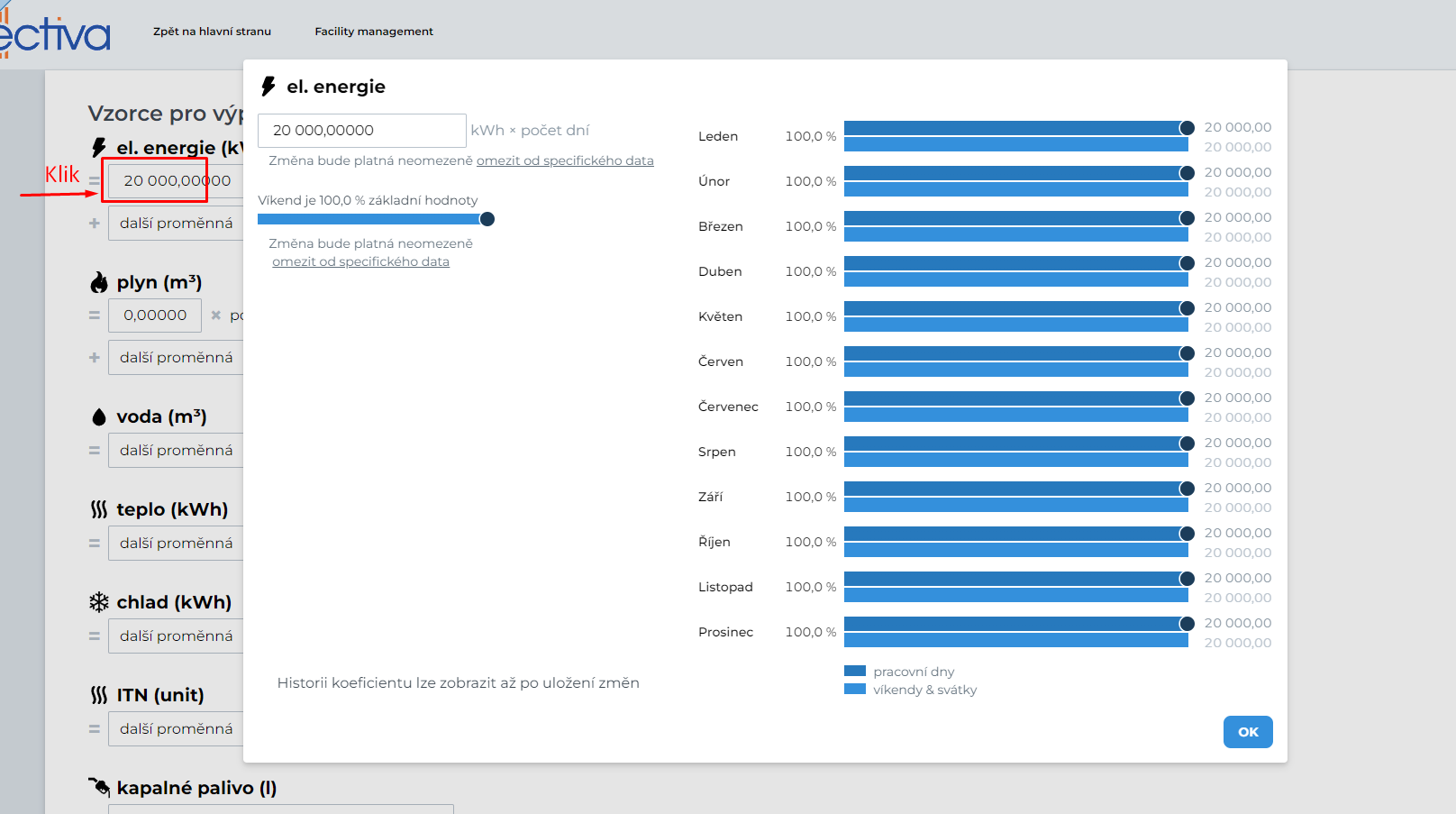
Task: Click the fuel nozzle icon for kapalné palivo
Action: [99, 788]
